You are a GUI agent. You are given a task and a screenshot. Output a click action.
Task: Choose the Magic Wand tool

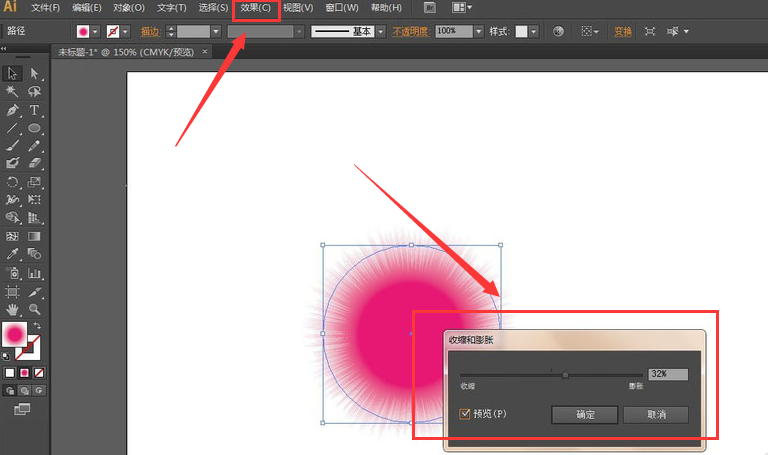click(12, 92)
